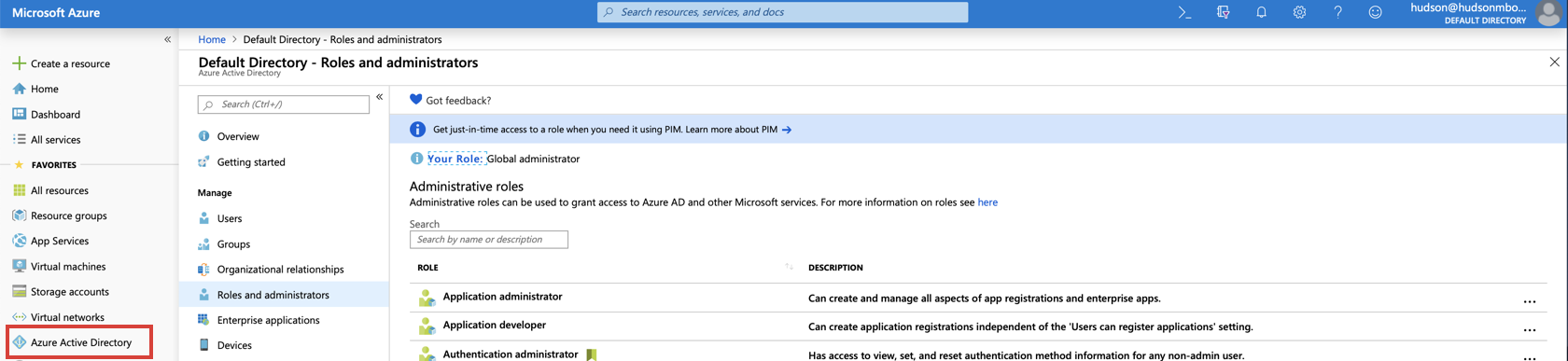Image resolution: width=1568 pixels, height=361 pixels.
Task: Click the feedback smiley icon
Action: 1375,12
